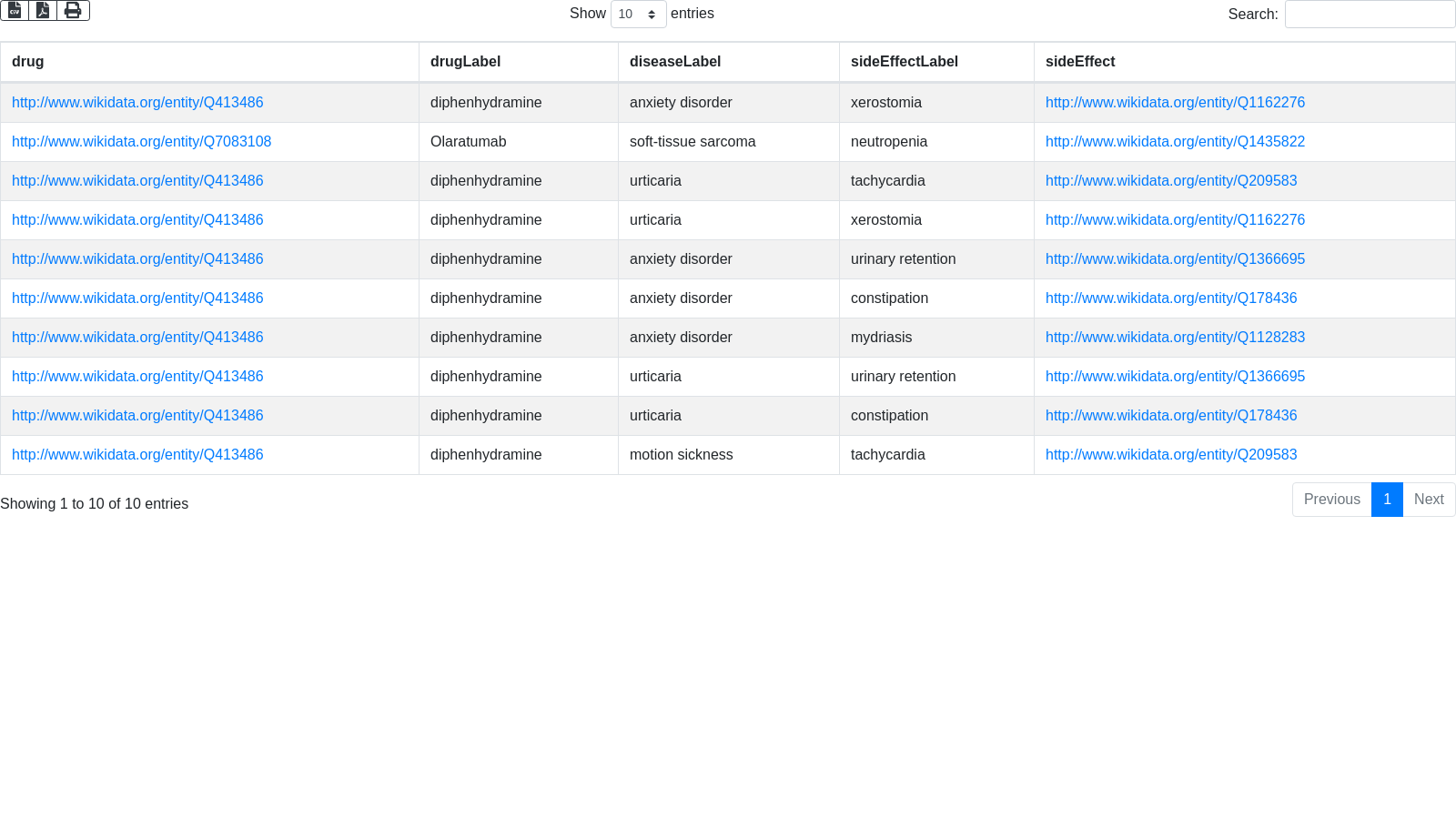The height and width of the screenshot is (819, 1456).
Task: Open the mydriasis Q1128283 entity link
Action: (1175, 338)
